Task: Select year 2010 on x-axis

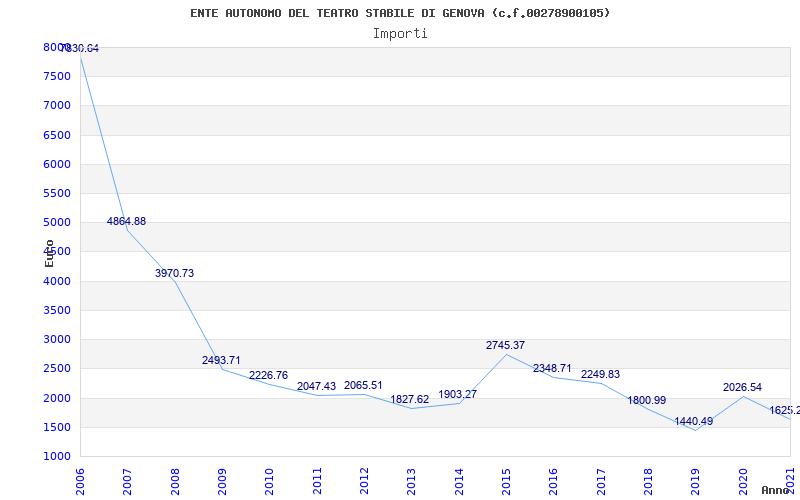Action: (270, 478)
